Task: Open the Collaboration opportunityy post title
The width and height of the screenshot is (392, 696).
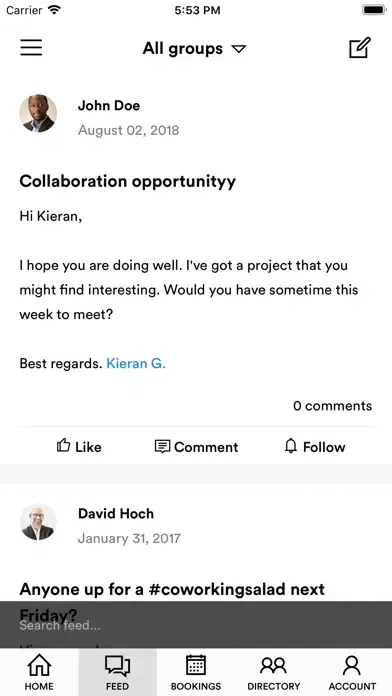Action: coord(128,182)
